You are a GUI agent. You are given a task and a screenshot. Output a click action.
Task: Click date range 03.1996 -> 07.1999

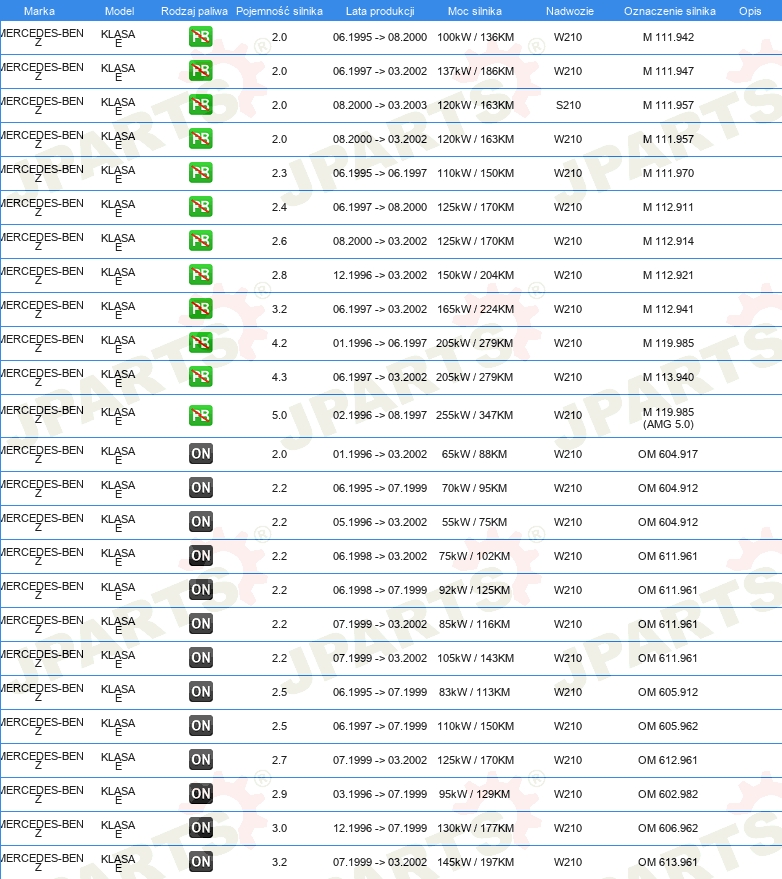pos(380,794)
